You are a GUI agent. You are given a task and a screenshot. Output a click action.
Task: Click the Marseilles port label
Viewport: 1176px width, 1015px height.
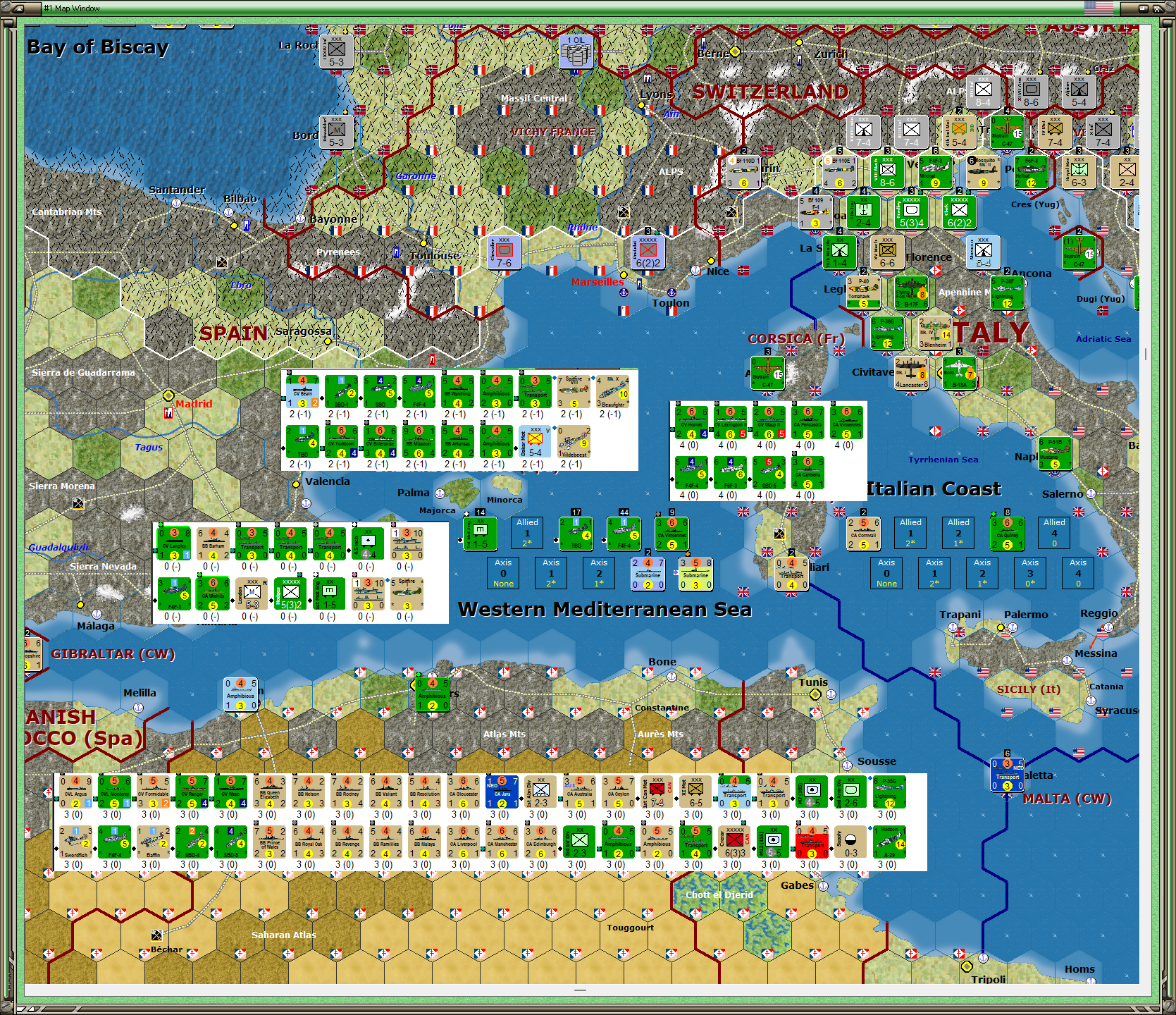pos(598,282)
